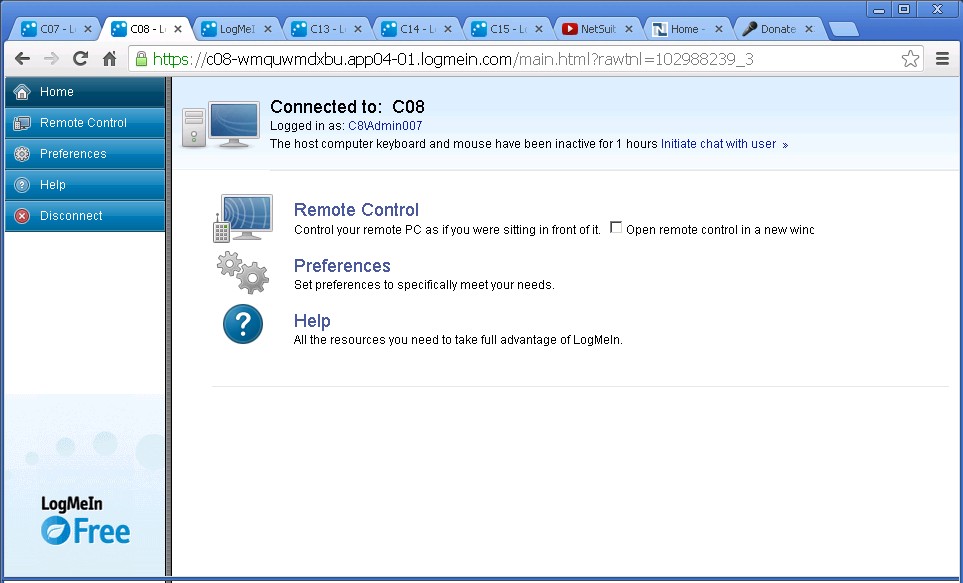The image size is (963, 583).
Task: Click the C8\Admin007 user link
Action: pos(385,126)
